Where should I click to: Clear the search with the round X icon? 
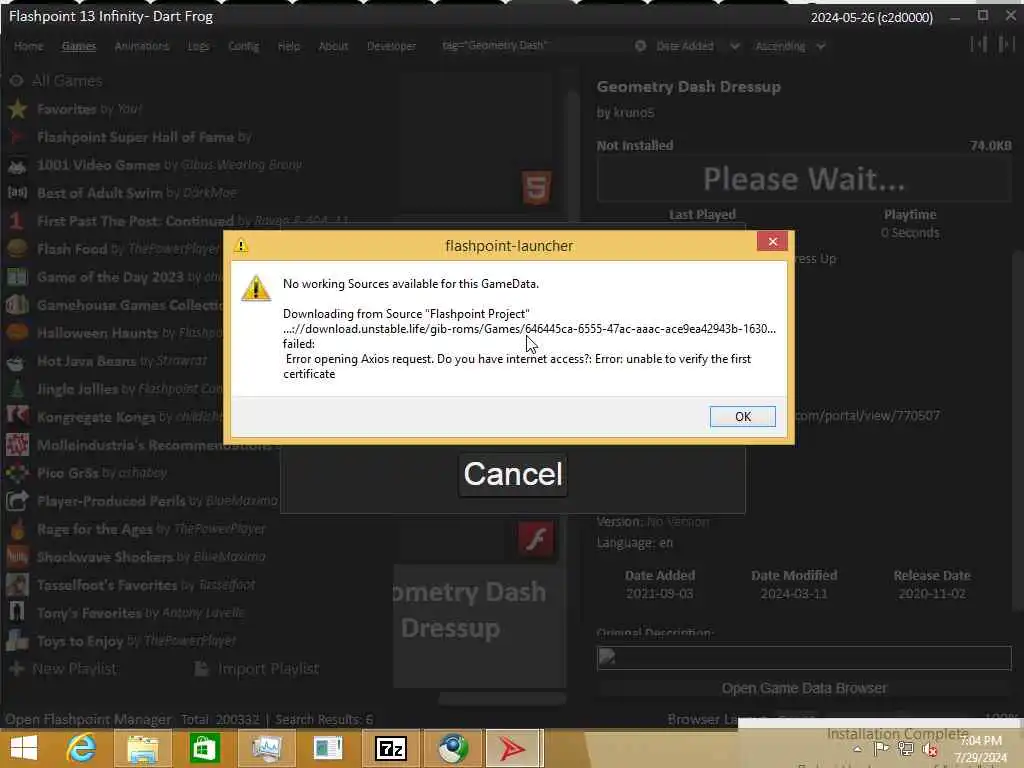[641, 46]
